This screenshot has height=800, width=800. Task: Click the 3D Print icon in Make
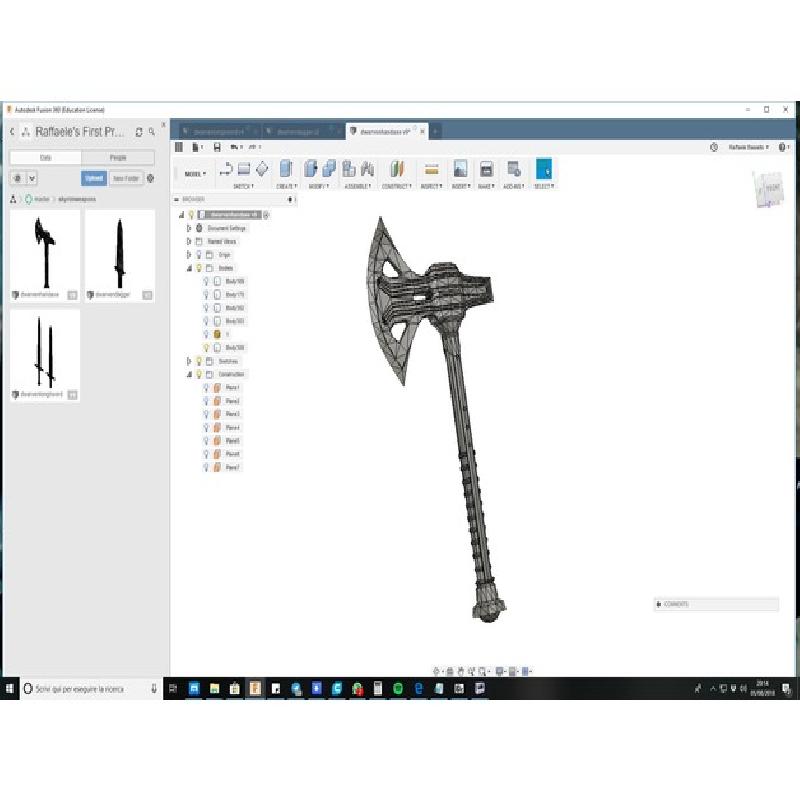[486, 169]
